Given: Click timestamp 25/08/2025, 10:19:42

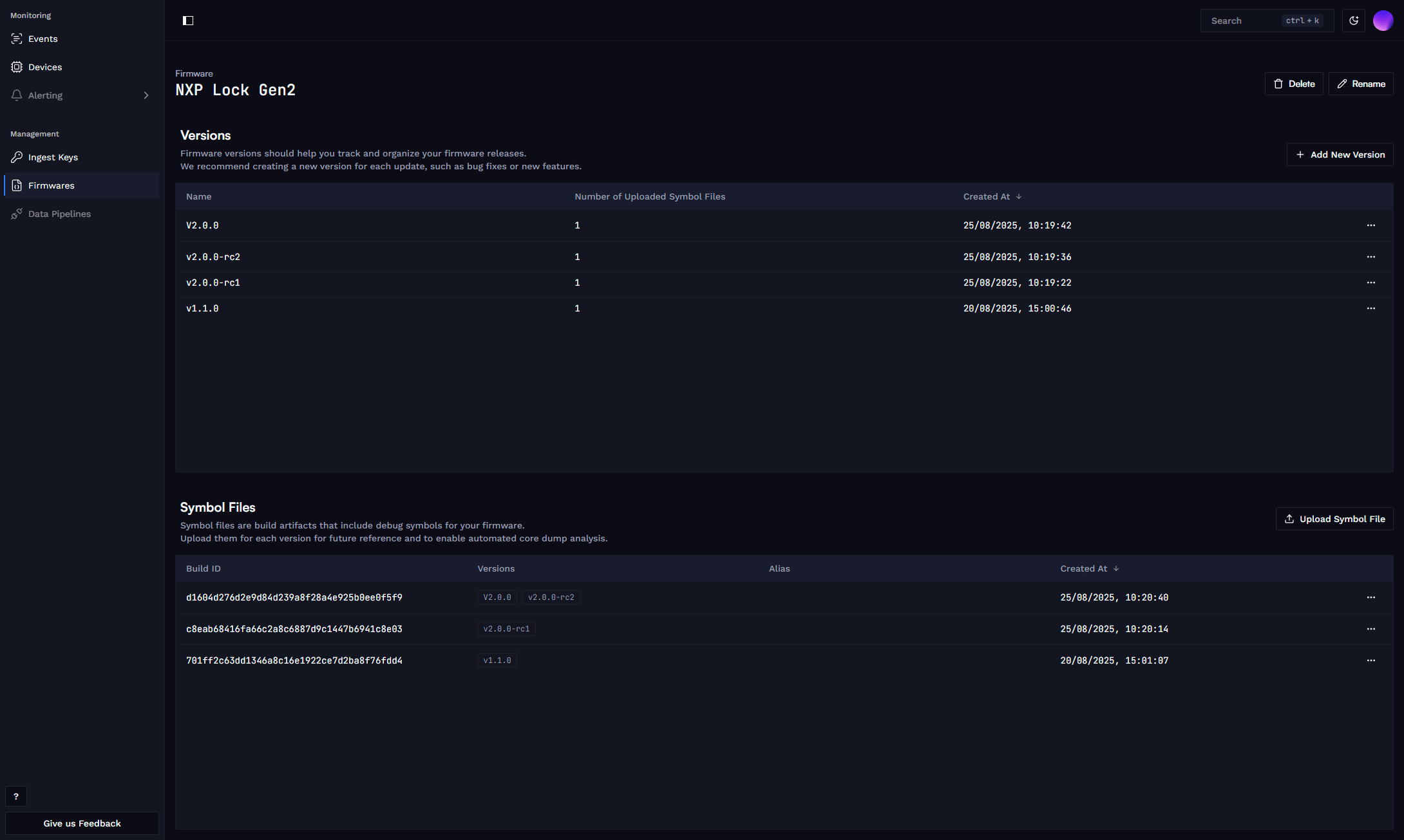Looking at the screenshot, I should pyautogui.click(x=1018, y=225).
